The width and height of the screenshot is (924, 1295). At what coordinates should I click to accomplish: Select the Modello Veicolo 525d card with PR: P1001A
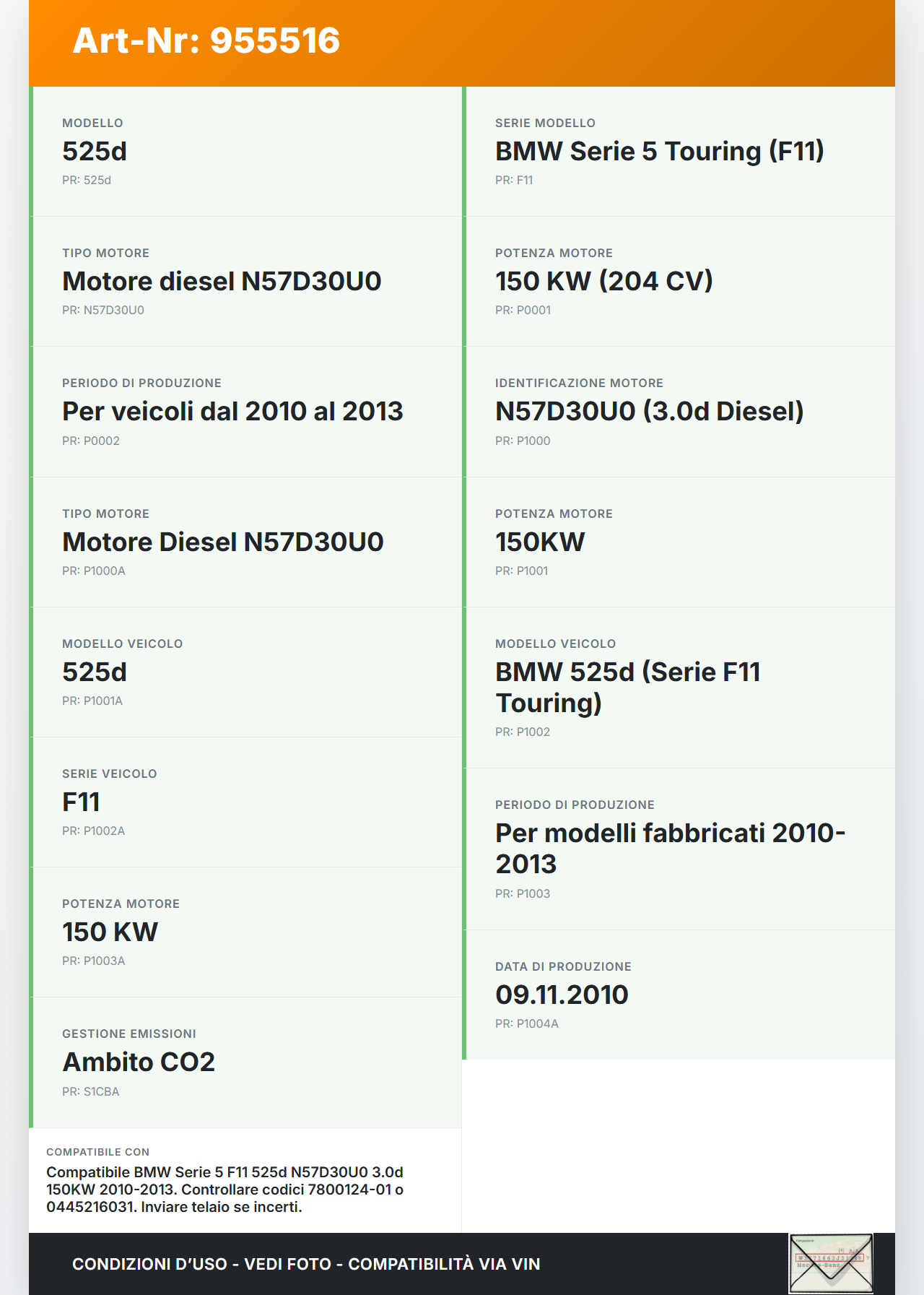[x=245, y=672]
